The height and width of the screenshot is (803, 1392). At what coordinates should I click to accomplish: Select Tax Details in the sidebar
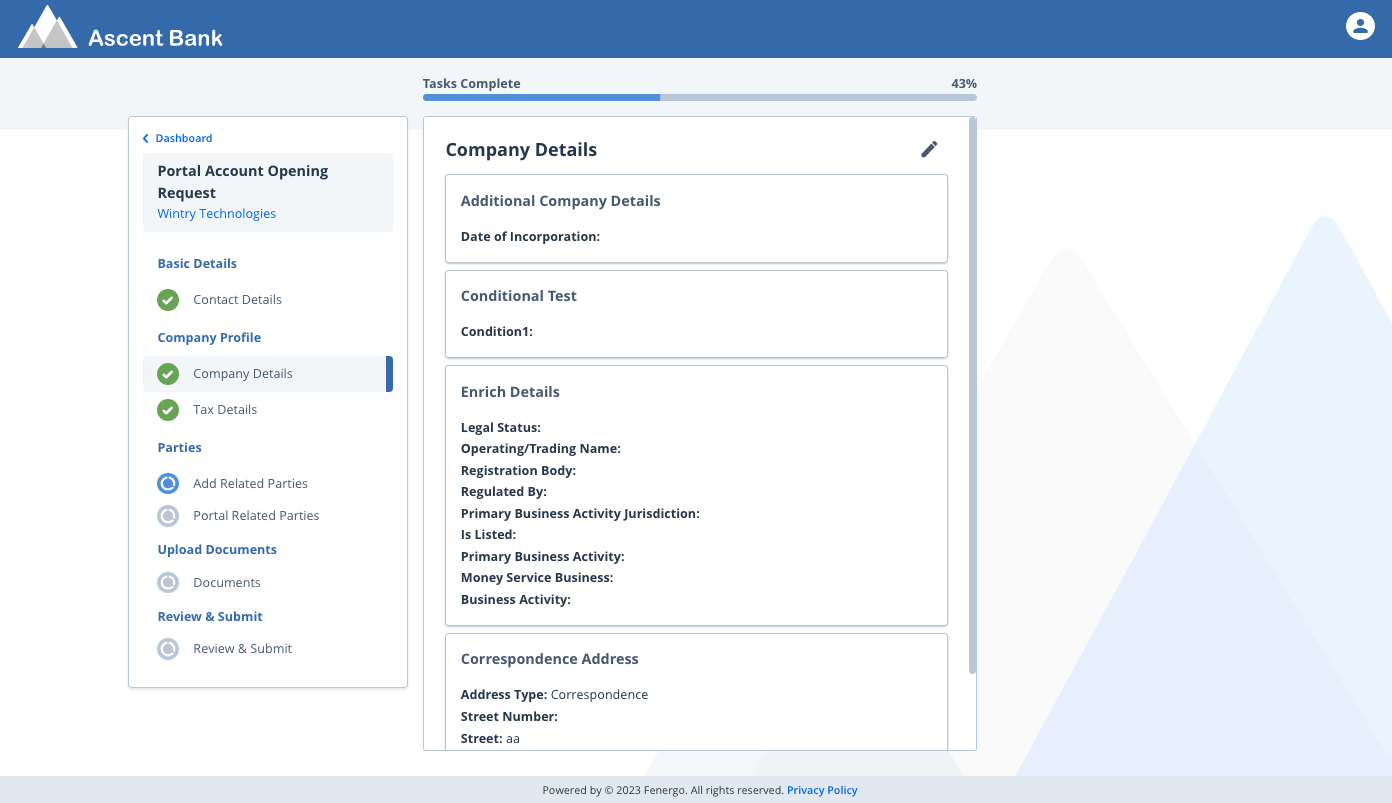coord(224,409)
